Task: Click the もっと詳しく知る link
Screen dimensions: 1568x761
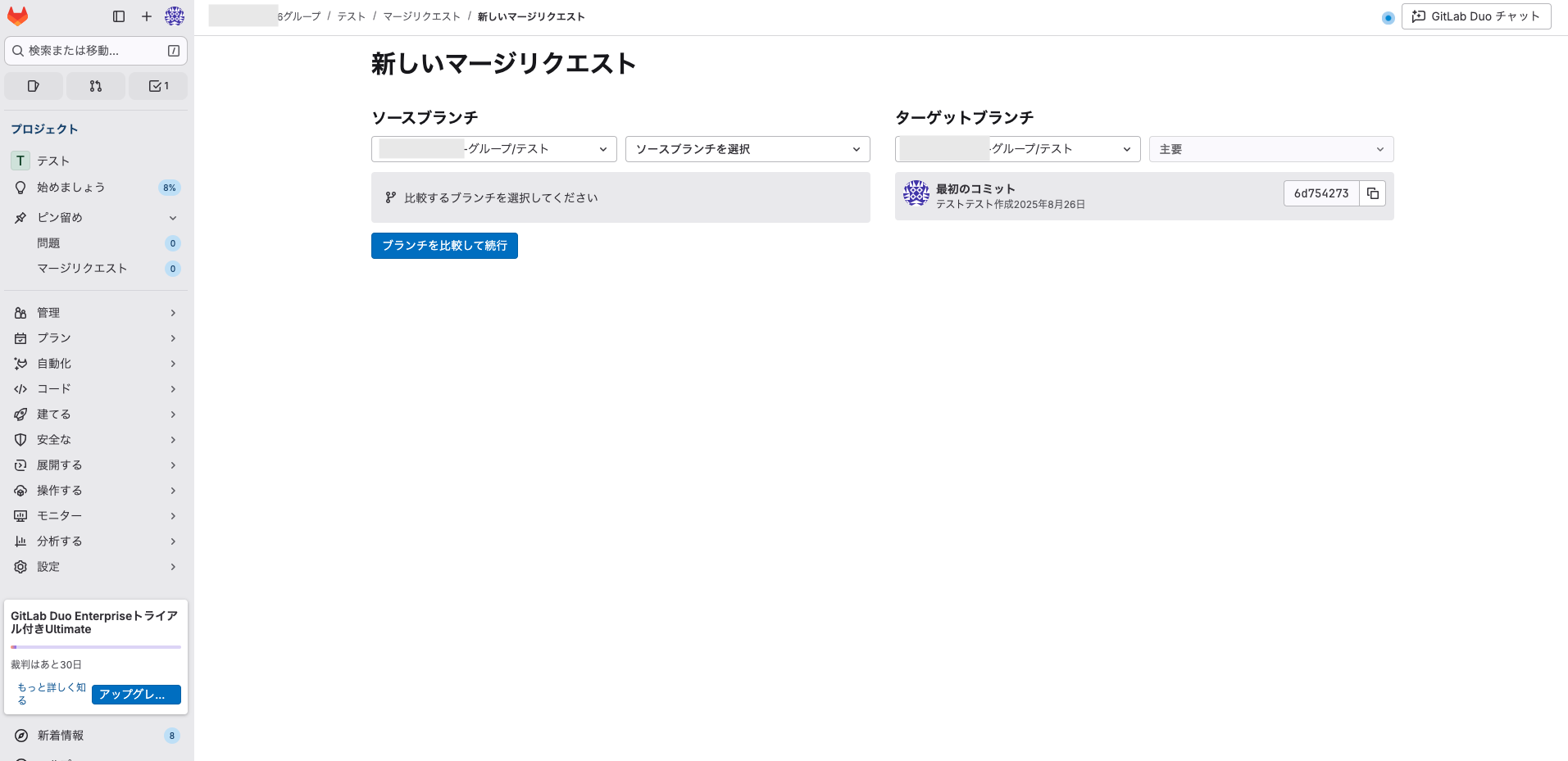Action: [52, 694]
